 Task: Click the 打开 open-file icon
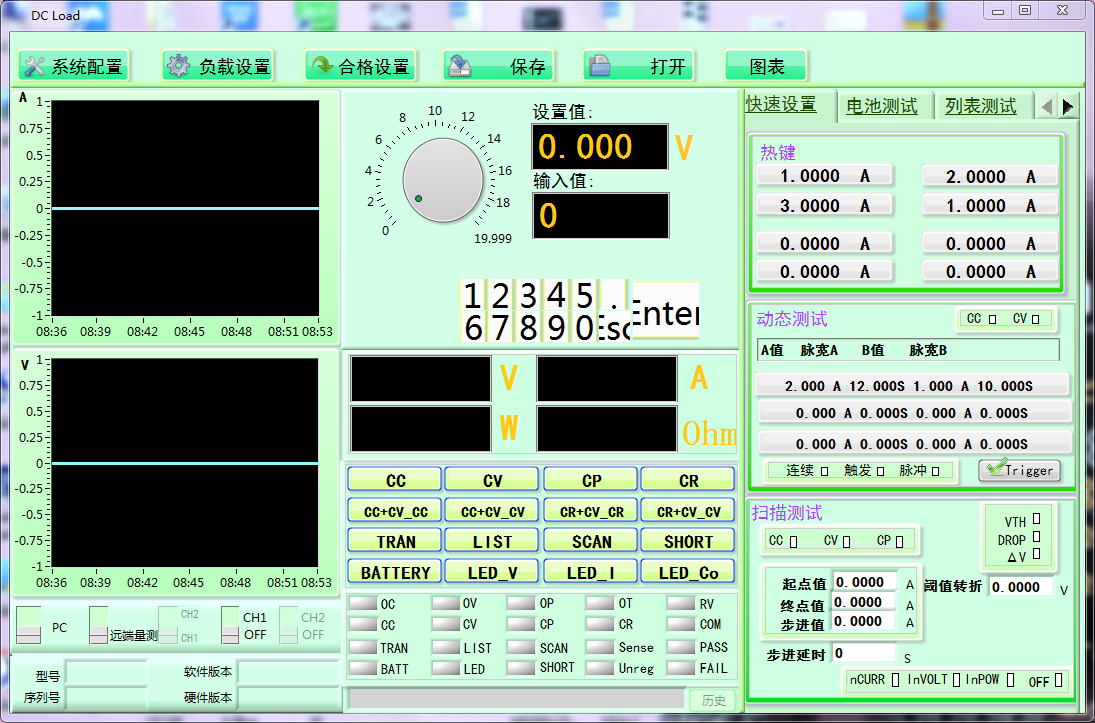click(x=600, y=67)
